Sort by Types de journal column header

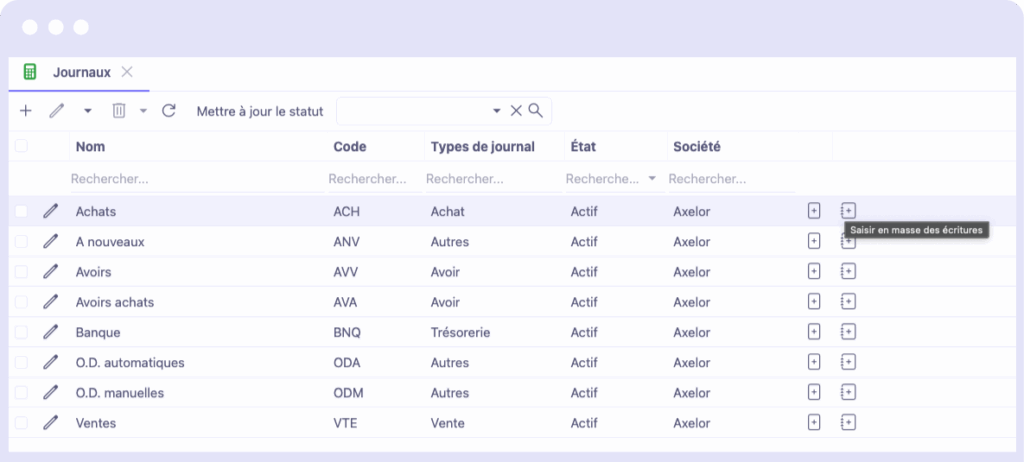[483, 146]
